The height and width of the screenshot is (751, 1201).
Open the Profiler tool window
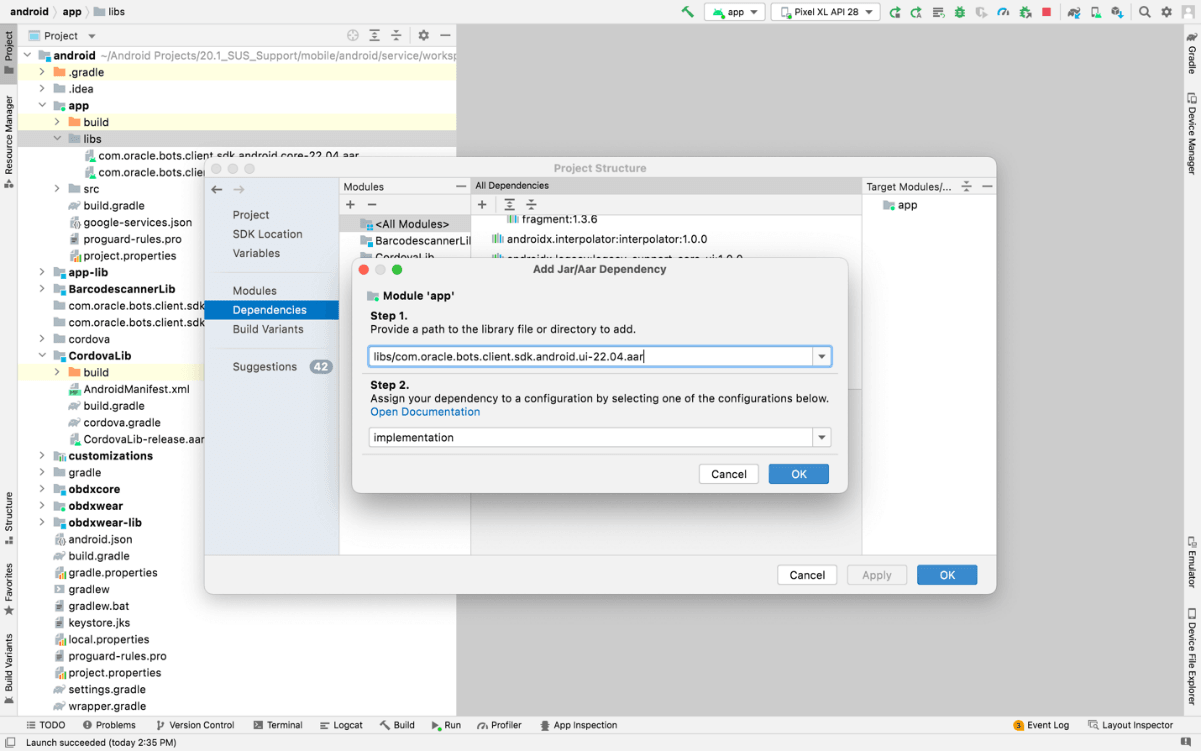tap(499, 725)
